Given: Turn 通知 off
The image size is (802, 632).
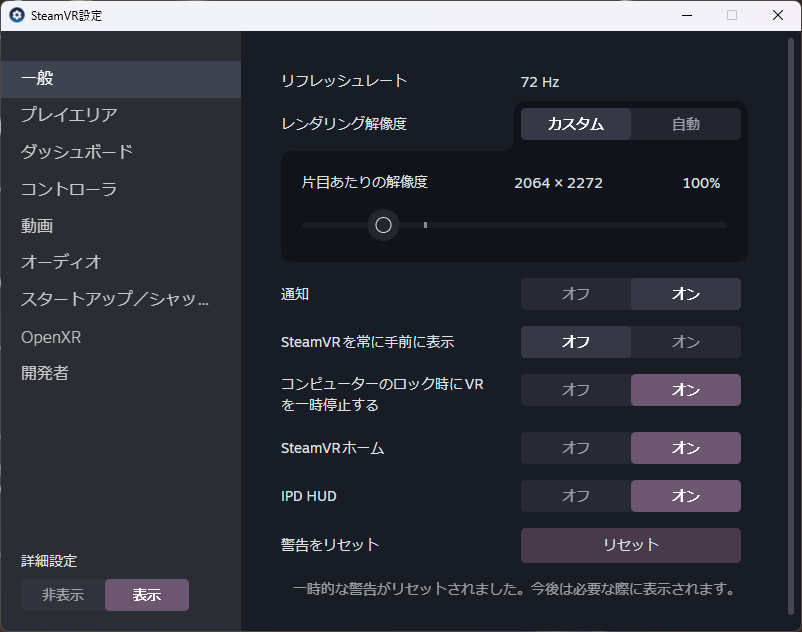Looking at the screenshot, I should pos(576,294).
